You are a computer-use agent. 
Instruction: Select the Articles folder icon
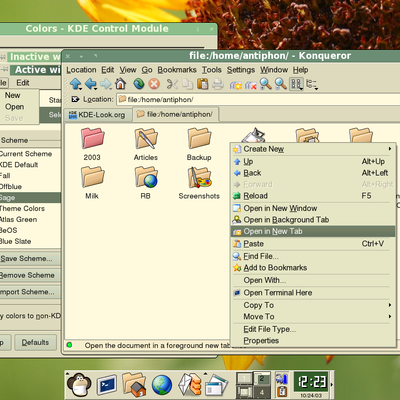coord(146,138)
